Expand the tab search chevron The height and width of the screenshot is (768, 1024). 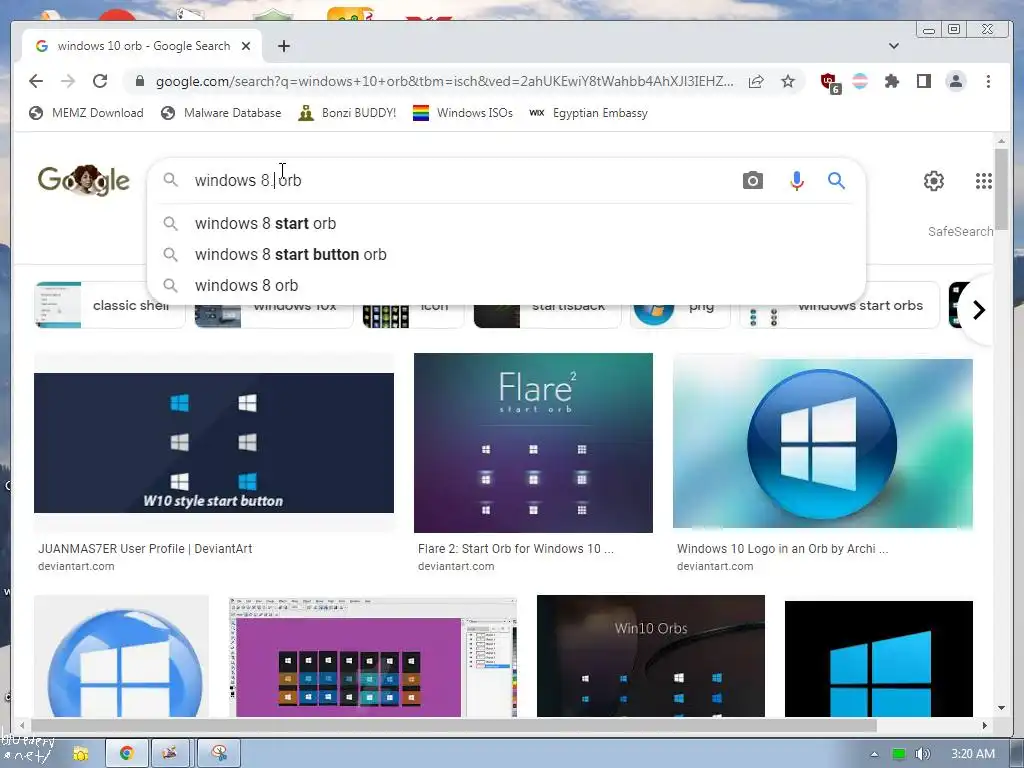[894, 46]
